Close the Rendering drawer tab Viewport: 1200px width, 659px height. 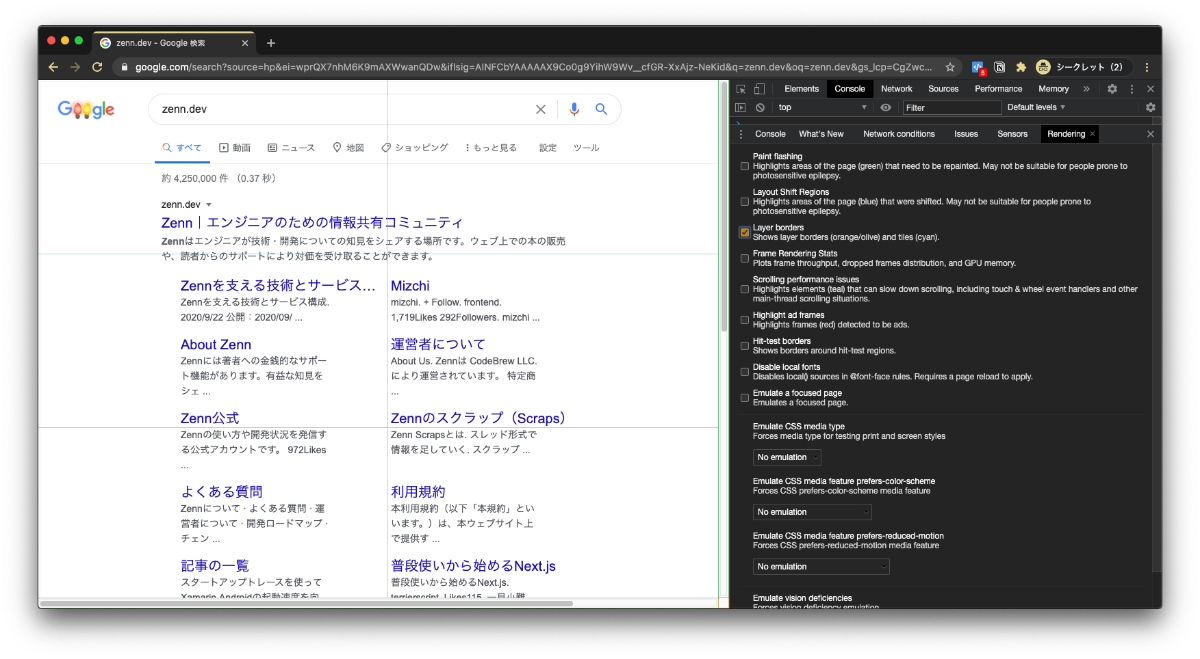[1092, 134]
